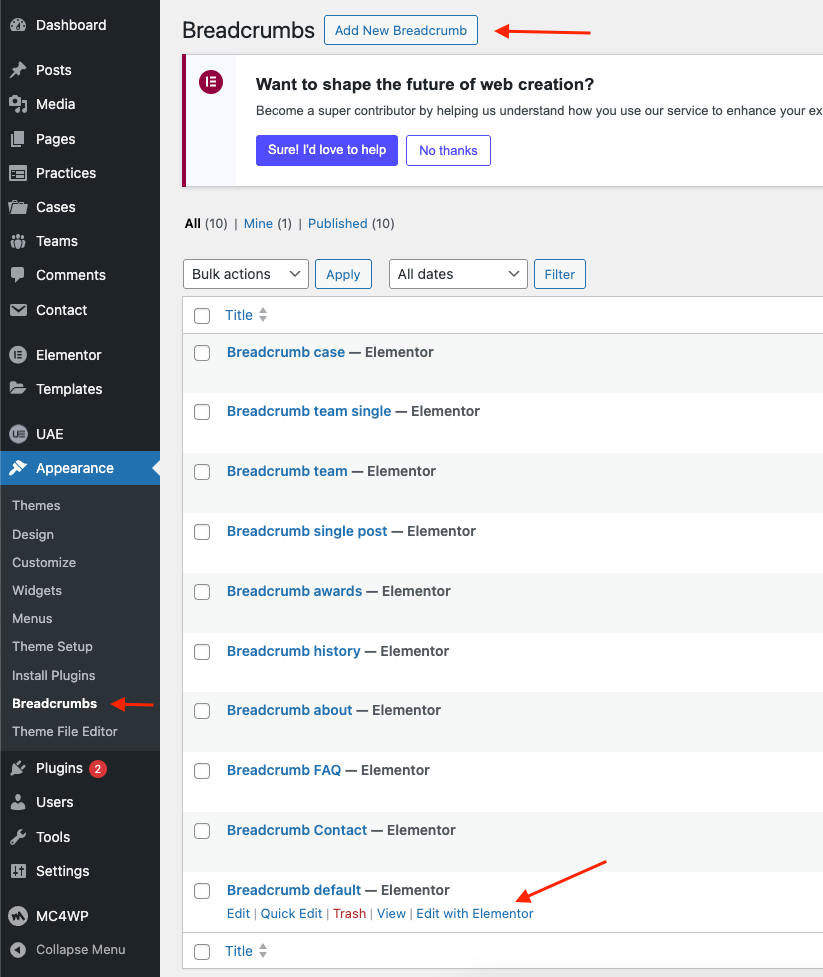
Task: Show only Published breadcrumbs filter link
Action: click(337, 224)
